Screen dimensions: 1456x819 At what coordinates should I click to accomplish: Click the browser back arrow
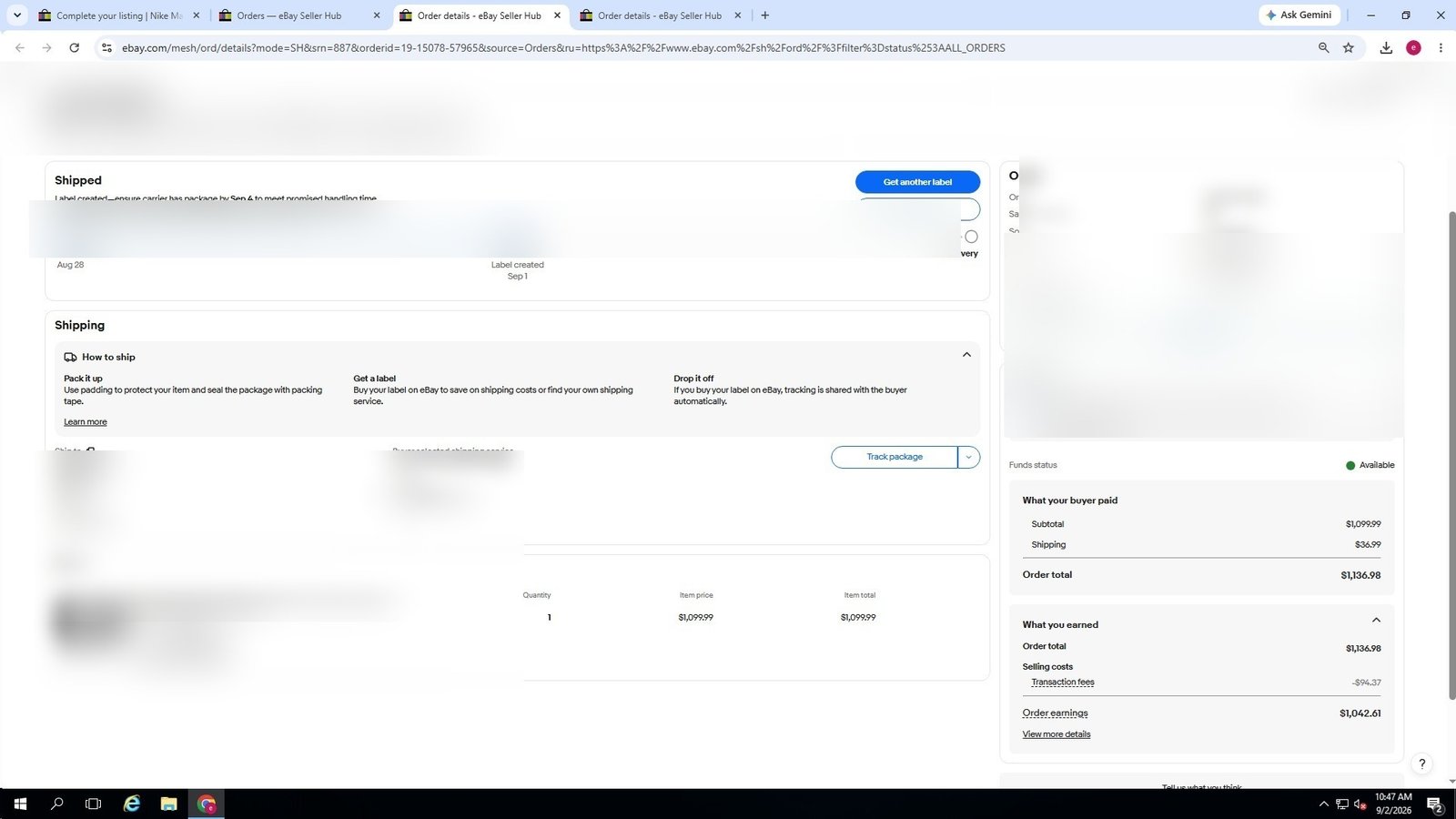(x=20, y=47)
